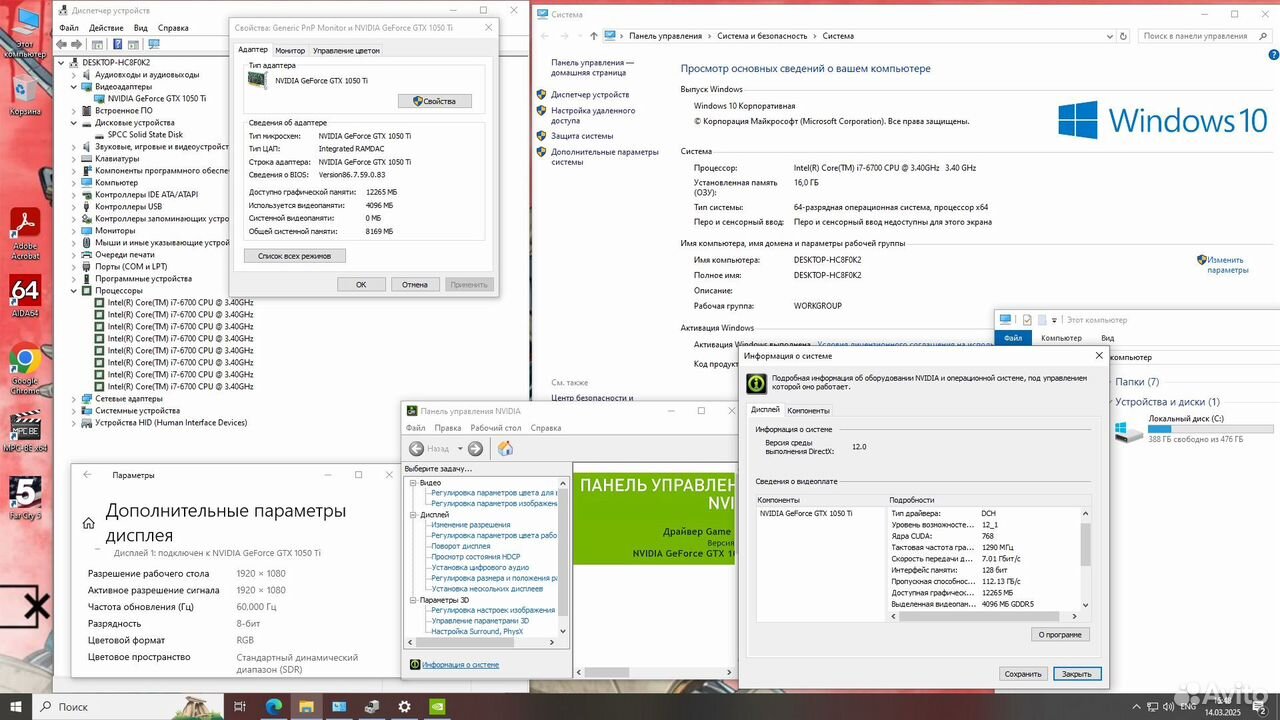Open the MPC-BE x64 desktop shortcut

25,430
